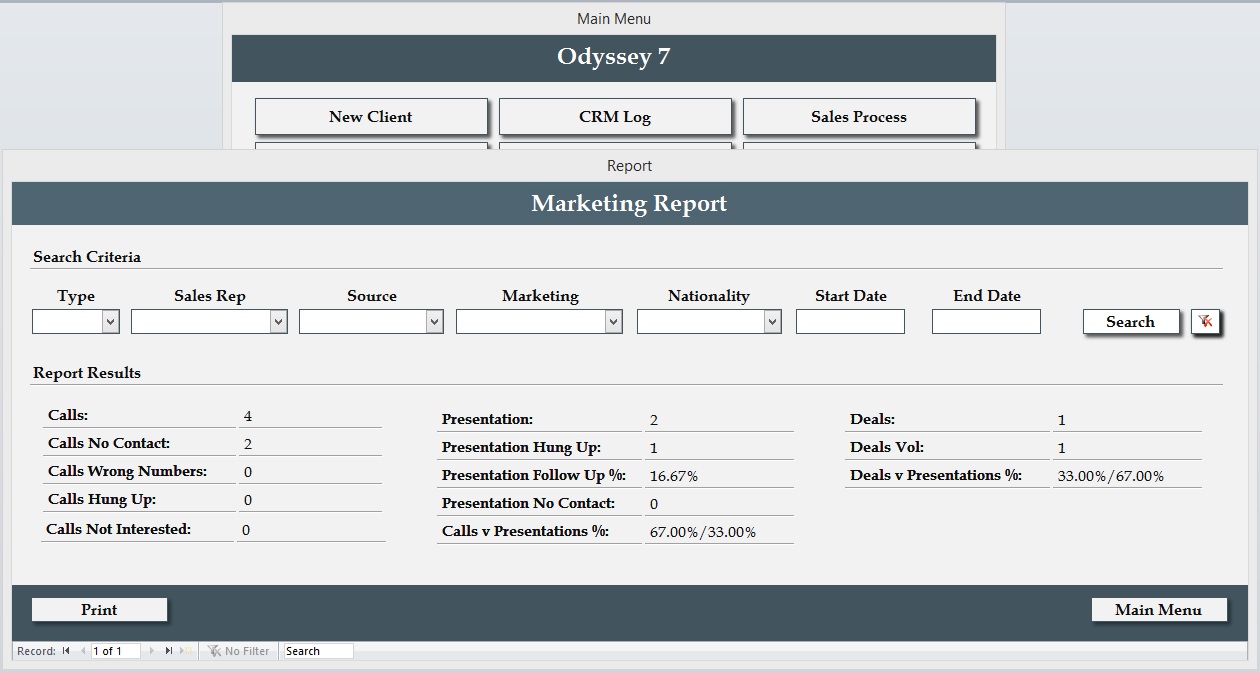Click the Print button

[99, 610]
